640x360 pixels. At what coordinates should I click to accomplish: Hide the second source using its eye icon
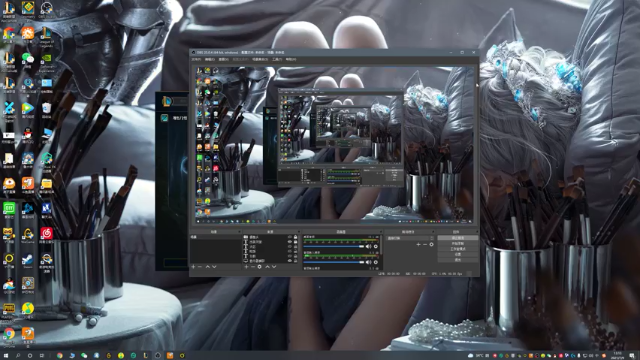point(290,242)
